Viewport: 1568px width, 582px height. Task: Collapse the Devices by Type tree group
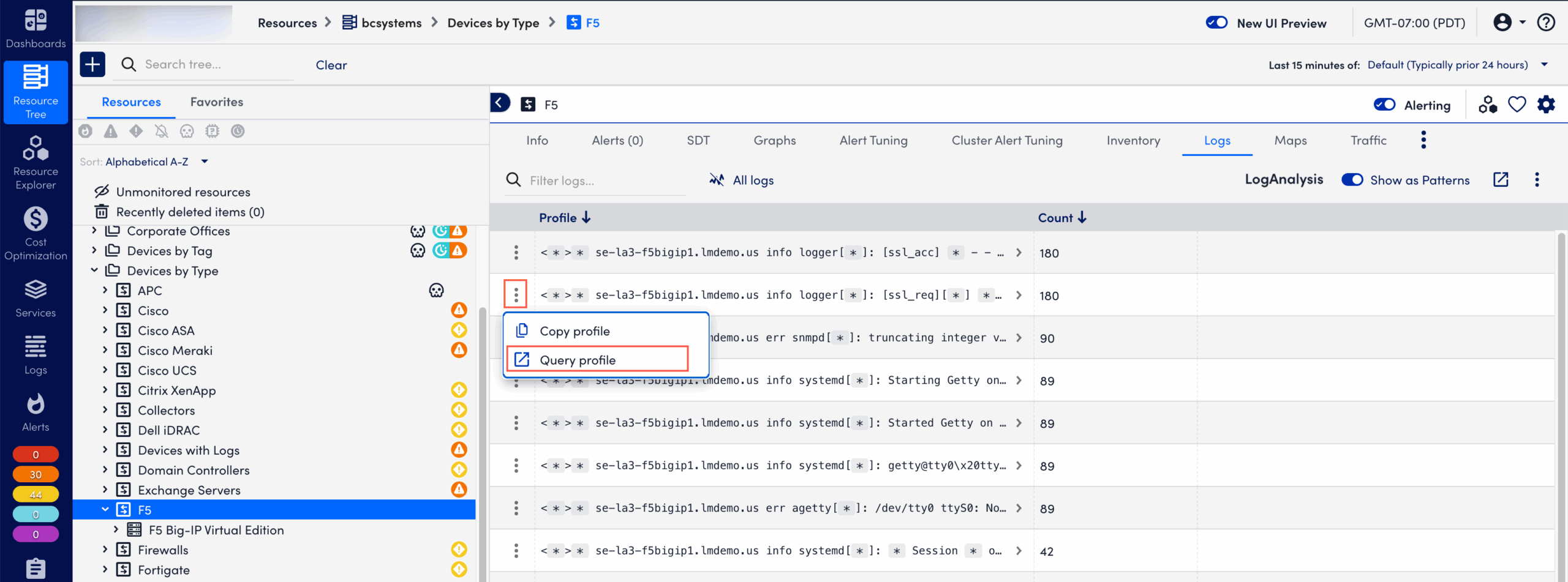[94, 270]
